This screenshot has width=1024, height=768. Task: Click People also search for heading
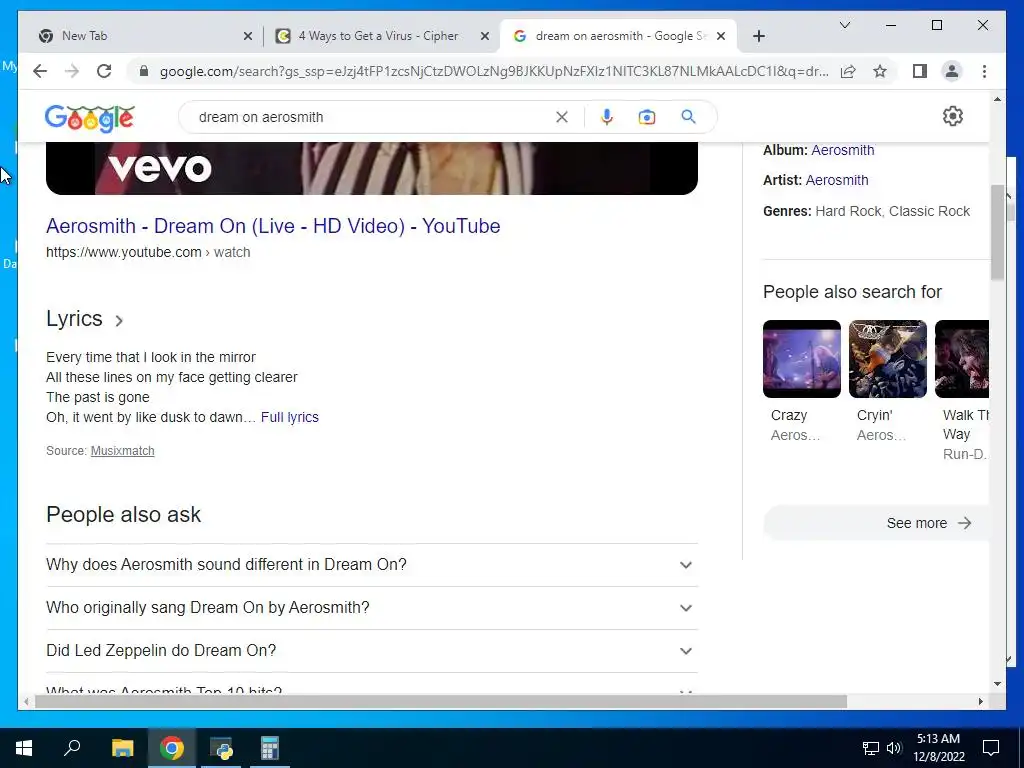click(x=852, y=292)
